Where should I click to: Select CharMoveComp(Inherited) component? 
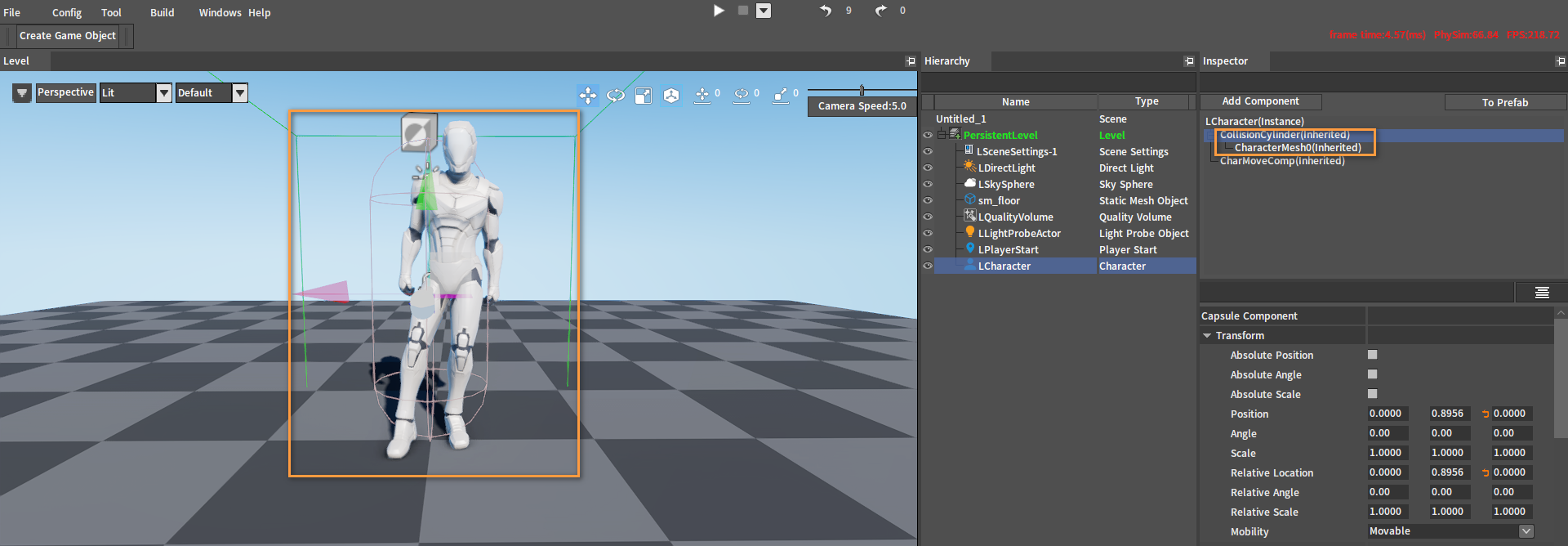(x=1282, y=161)
